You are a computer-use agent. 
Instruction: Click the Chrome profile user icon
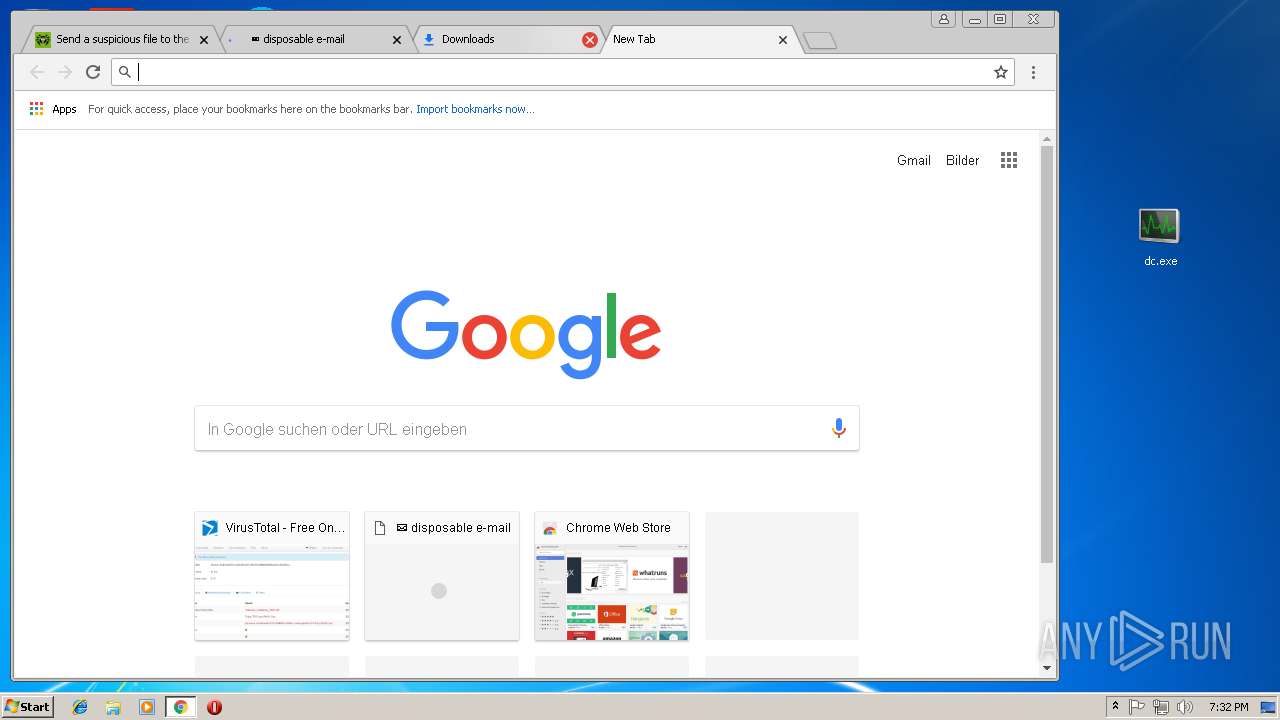943,19
